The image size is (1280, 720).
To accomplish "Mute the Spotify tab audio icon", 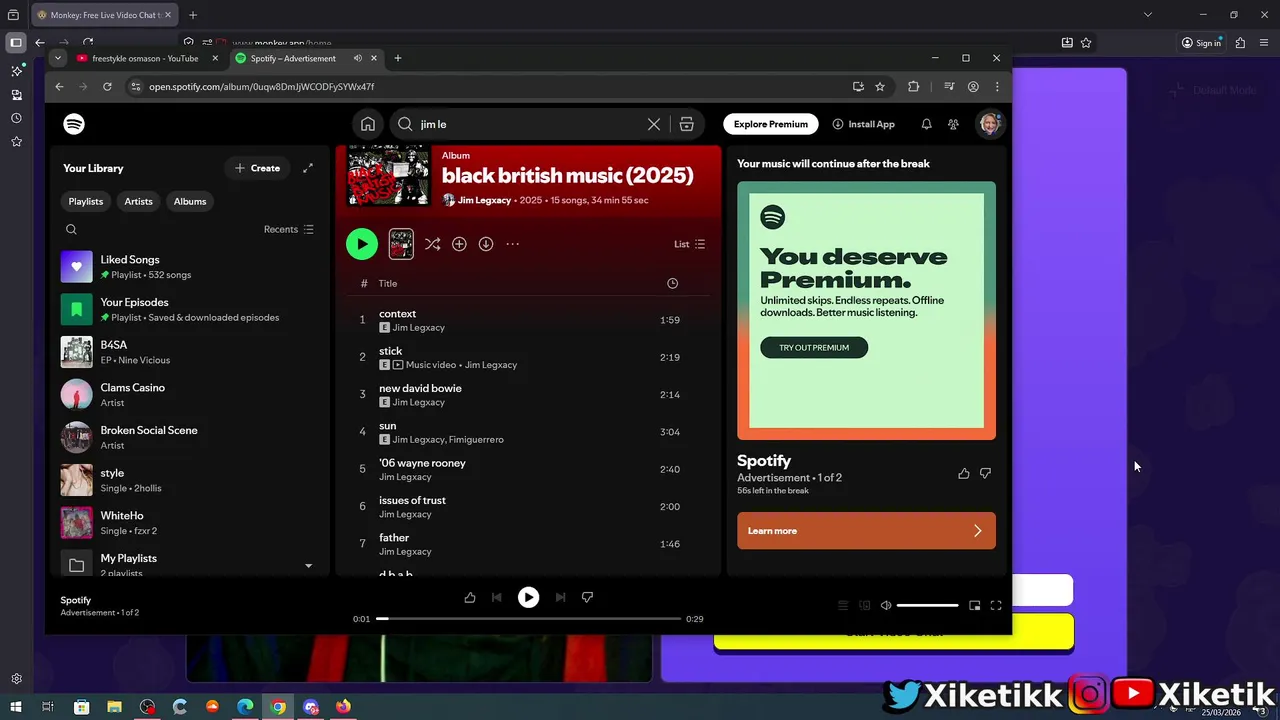I will [357, 58].
